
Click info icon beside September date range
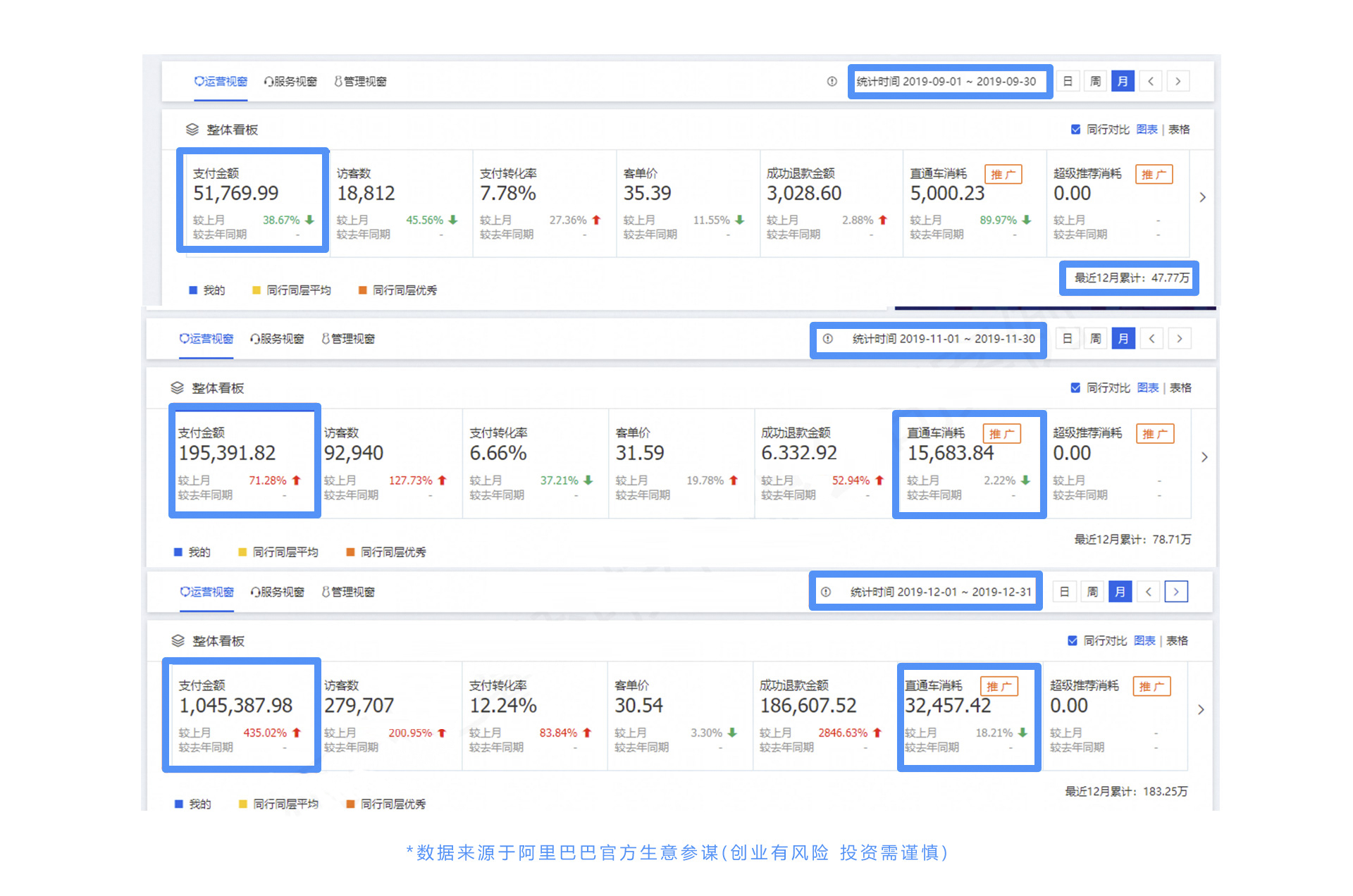[x=832, y=82]
